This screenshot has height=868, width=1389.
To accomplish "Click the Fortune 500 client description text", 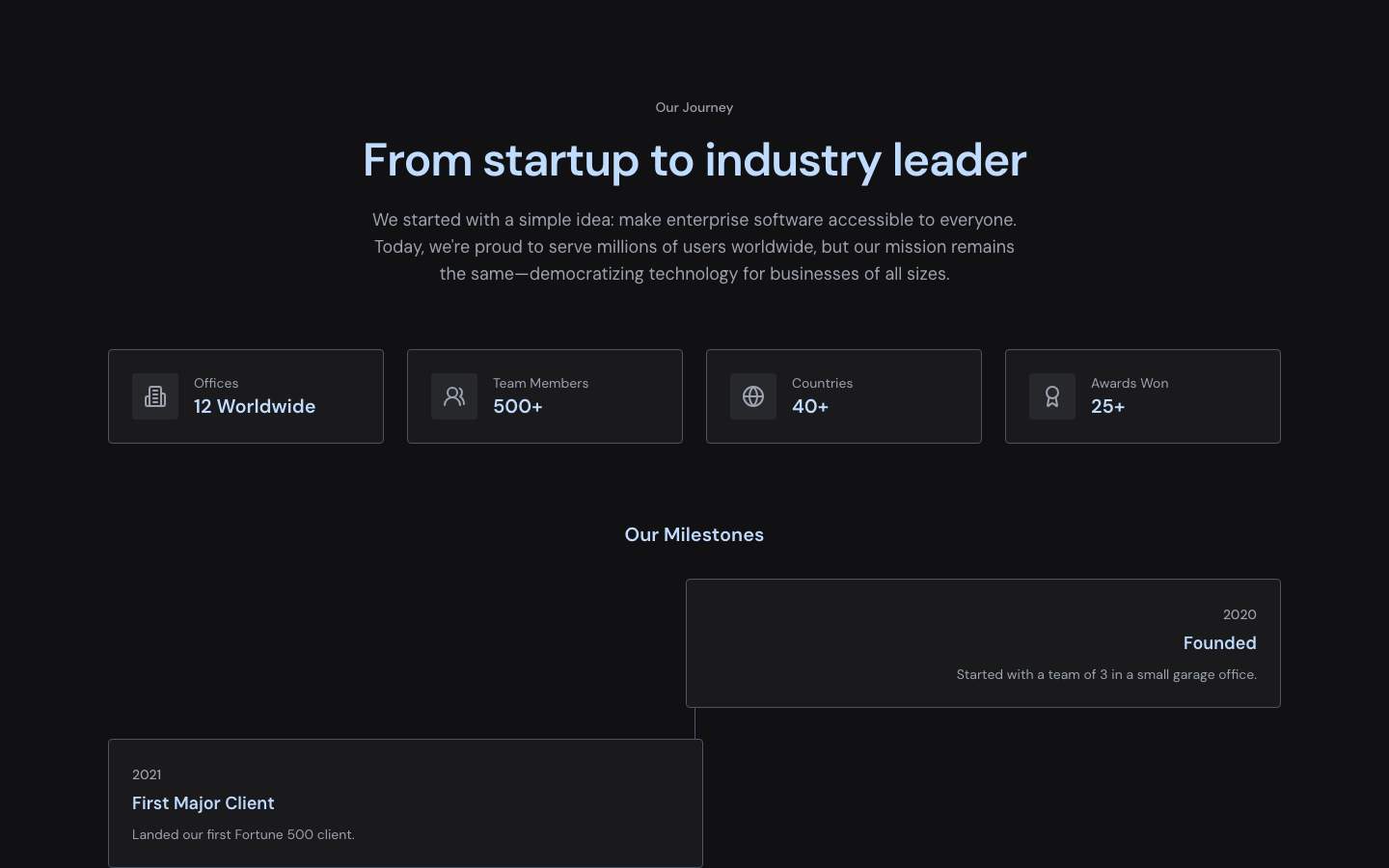I will (x=243, y=834).
